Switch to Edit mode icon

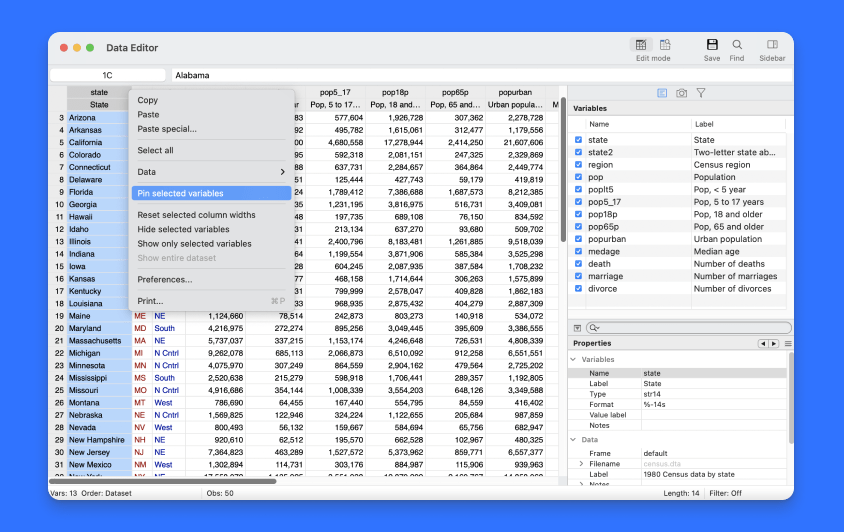coord(641,45)
